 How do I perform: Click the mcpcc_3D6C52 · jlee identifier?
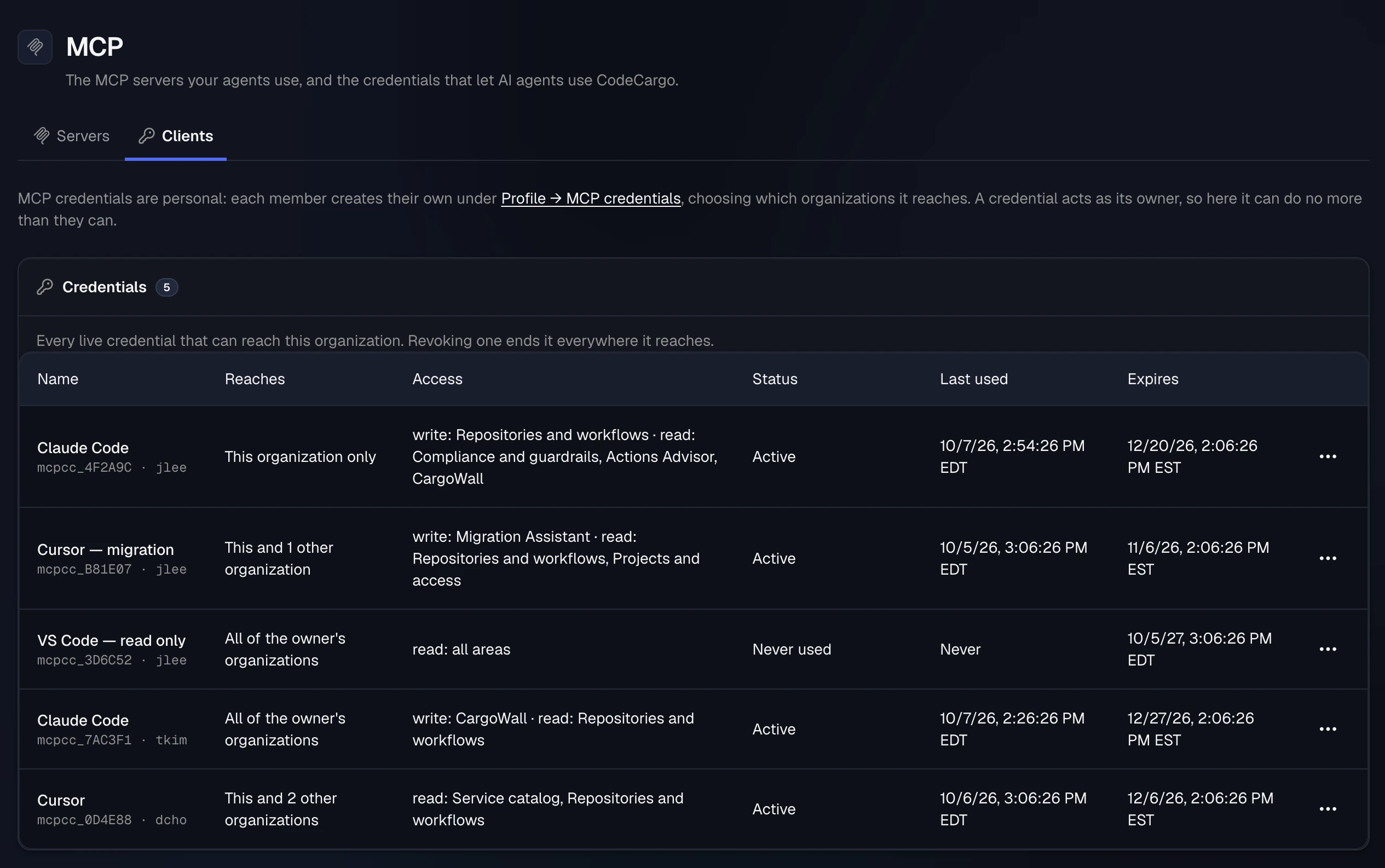pyautogui.click(x=112, y=659)
